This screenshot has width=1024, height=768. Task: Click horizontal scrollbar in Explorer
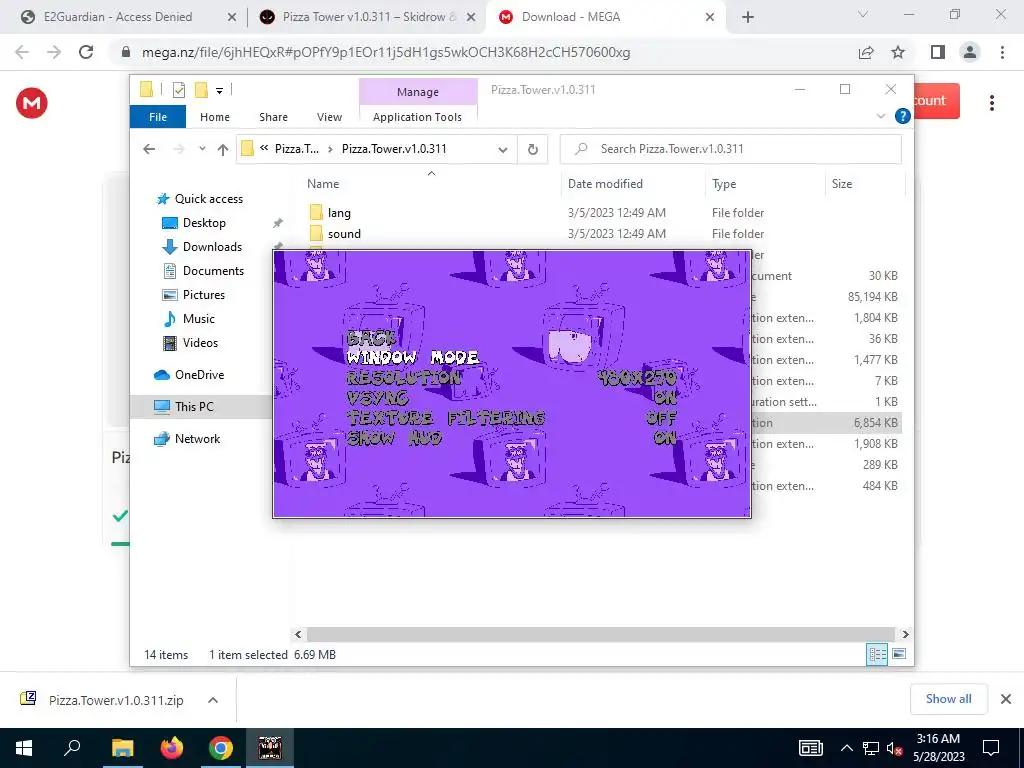coord(601,634)
